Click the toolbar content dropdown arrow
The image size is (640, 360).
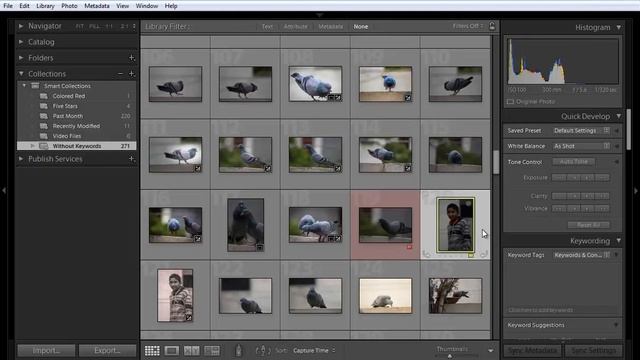pos(491,350)
